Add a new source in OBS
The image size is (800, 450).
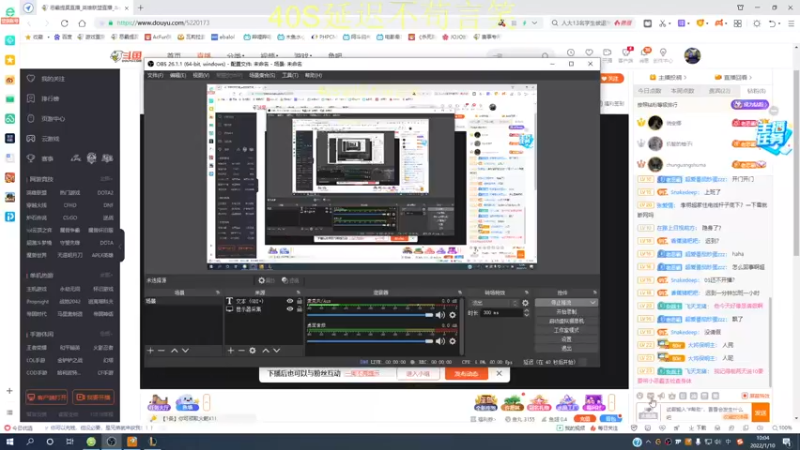(x=231, y=351)
